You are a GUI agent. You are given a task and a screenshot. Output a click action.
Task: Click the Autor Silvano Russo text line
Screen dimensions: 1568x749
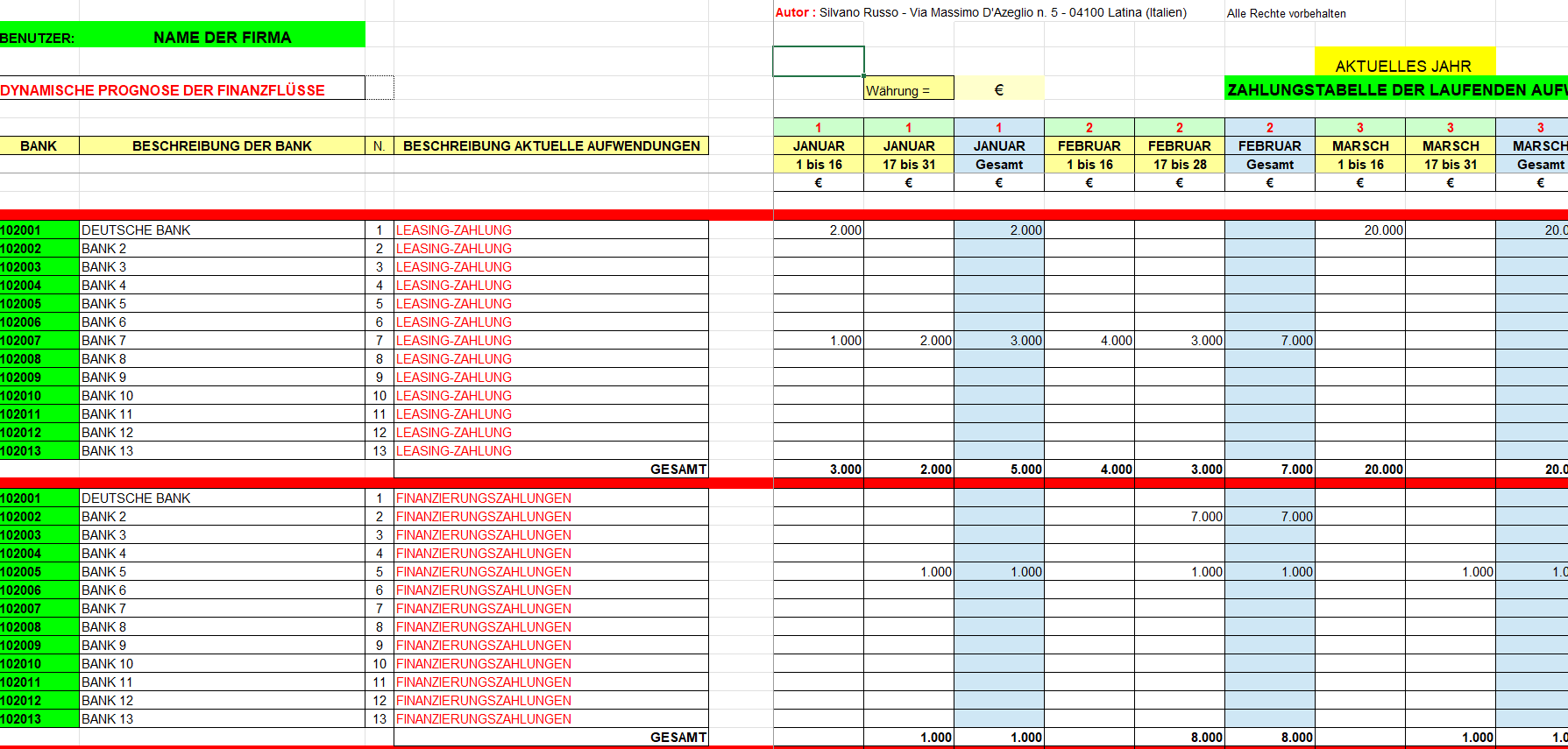click(980, 12)
